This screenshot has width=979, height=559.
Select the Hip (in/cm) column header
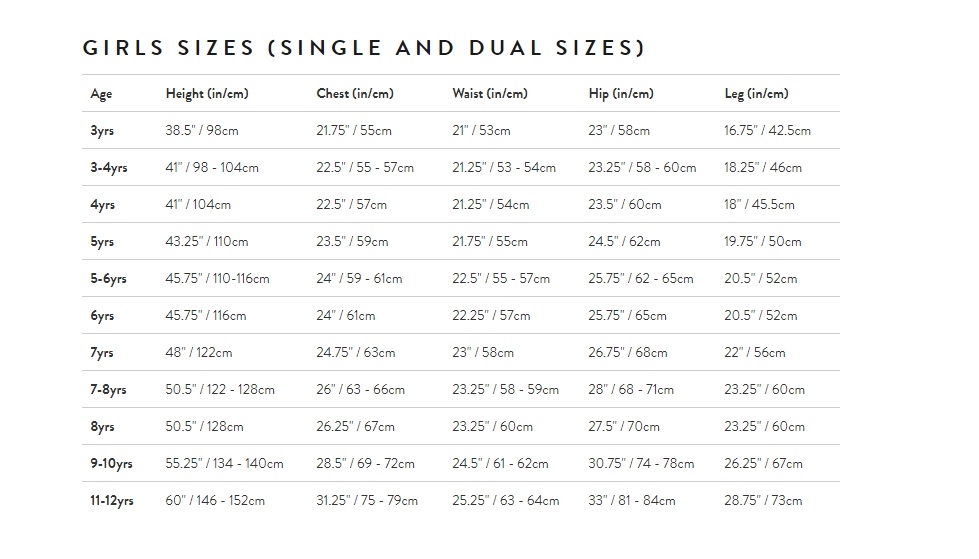(621, 94)
